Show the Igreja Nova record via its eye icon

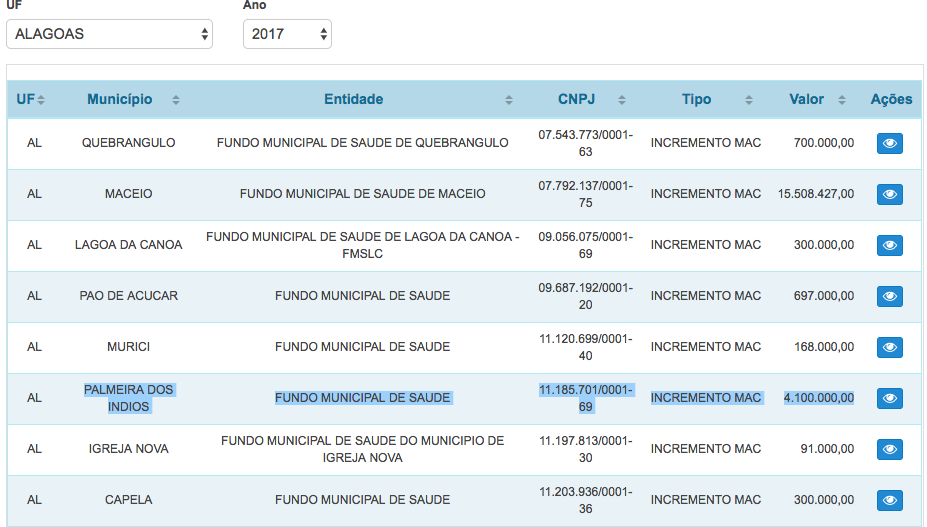[x=889, y=449]
